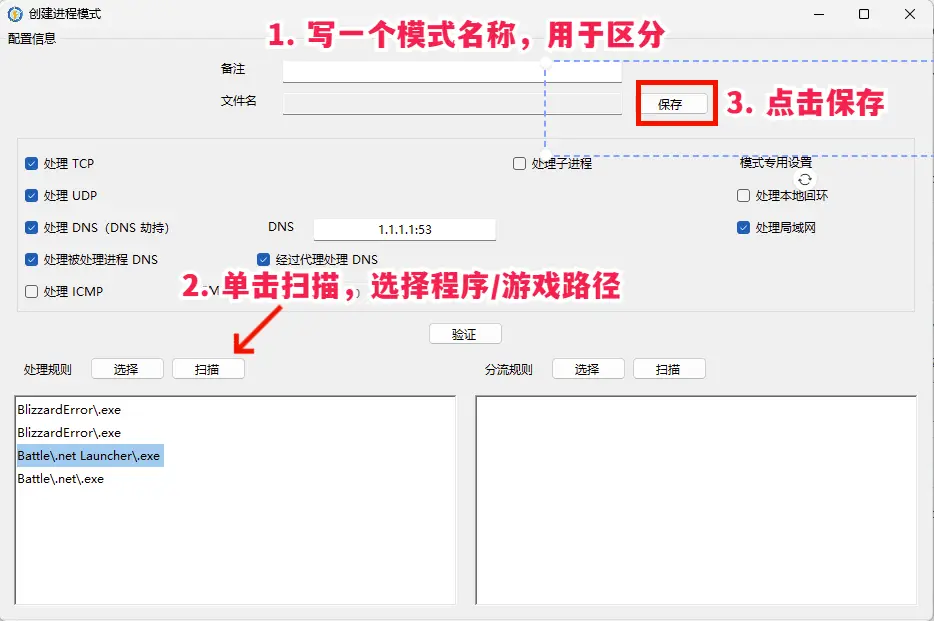Image resolution: width=934 pixels, height=621 pixels.
Task: Select the second BlizzardError\.exe entry
Action: [69, 433]
